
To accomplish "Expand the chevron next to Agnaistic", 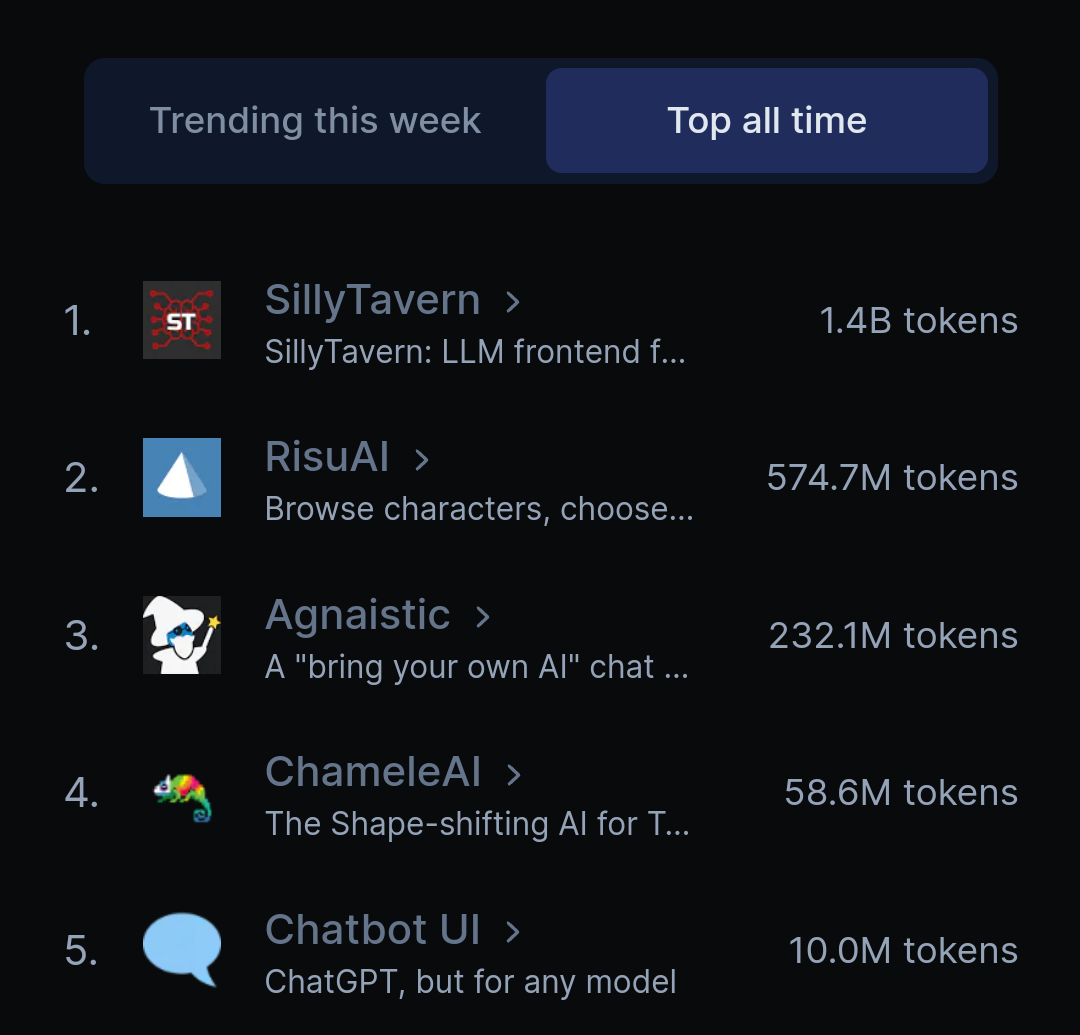I will pyautogui.click(x=483, y=617).
